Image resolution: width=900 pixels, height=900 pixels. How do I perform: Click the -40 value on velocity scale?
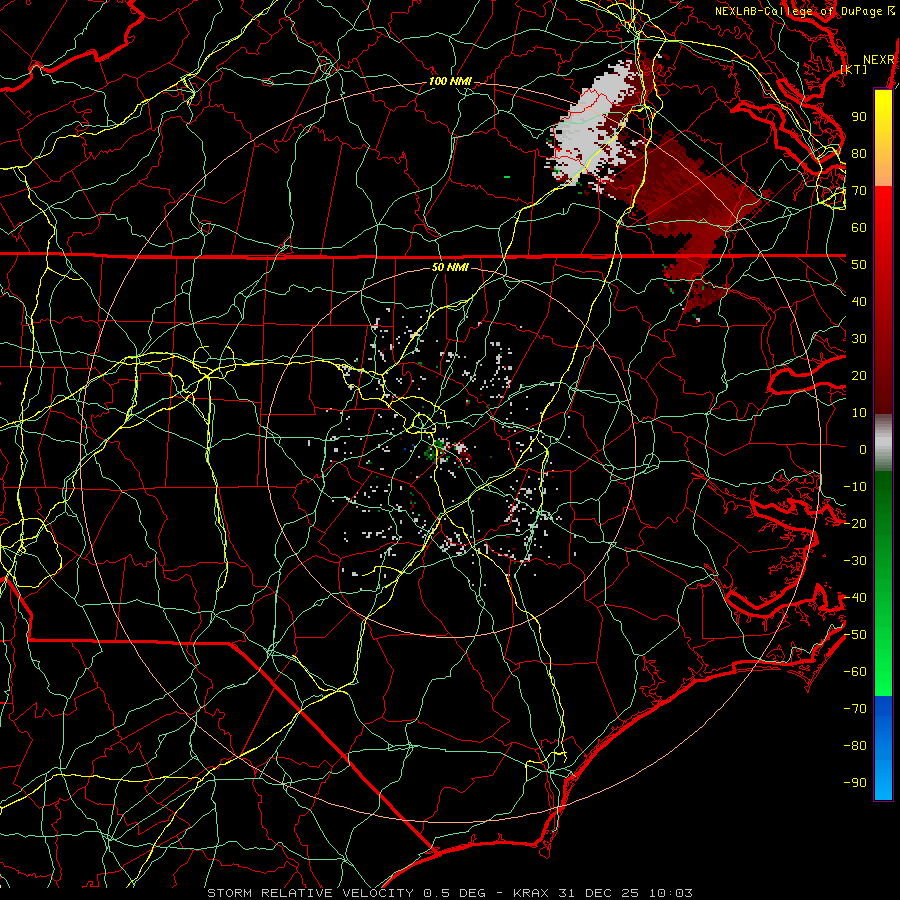pyautogui.click(x=855, y=598)
